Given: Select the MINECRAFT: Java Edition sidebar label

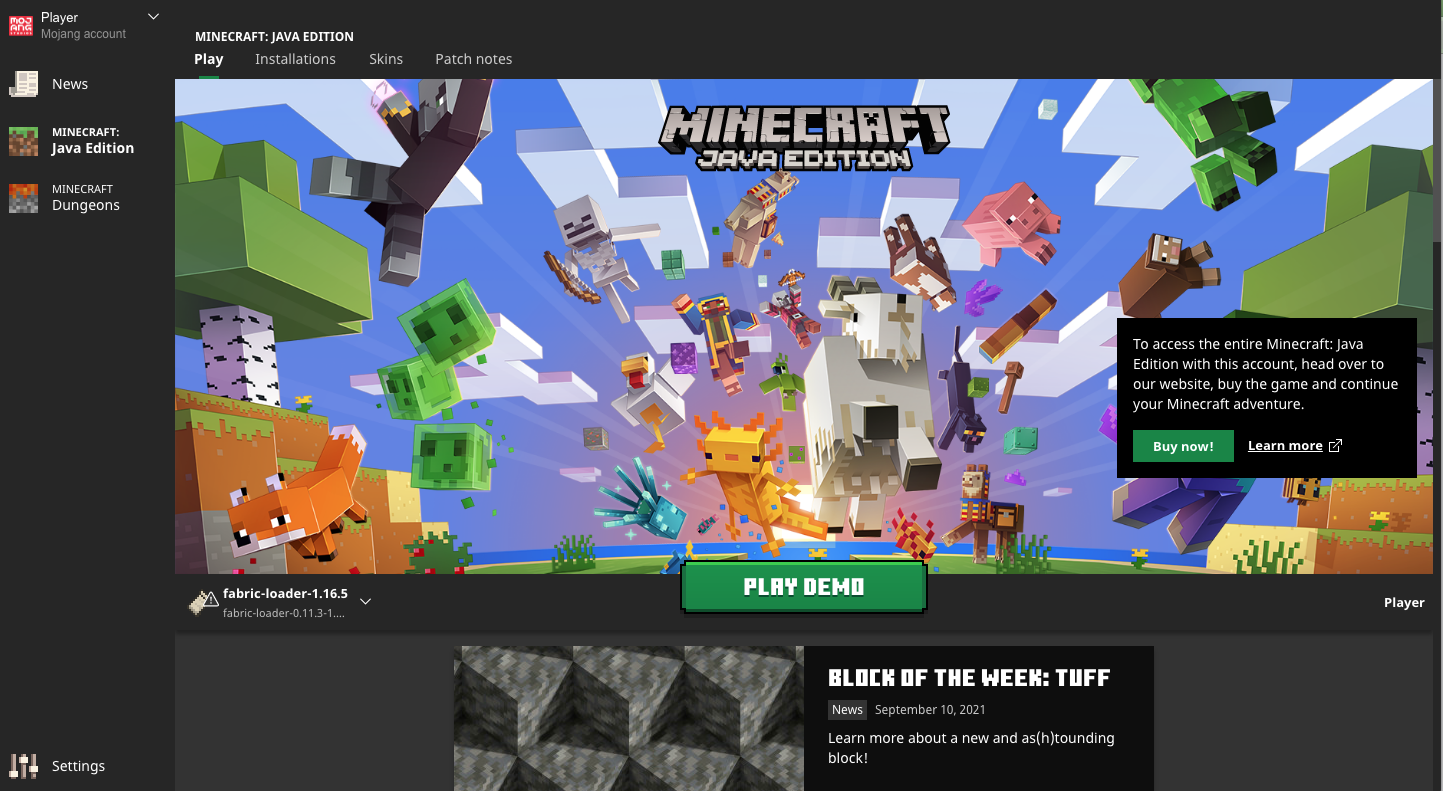Looking at the screenshot, I should pos(93,141).
